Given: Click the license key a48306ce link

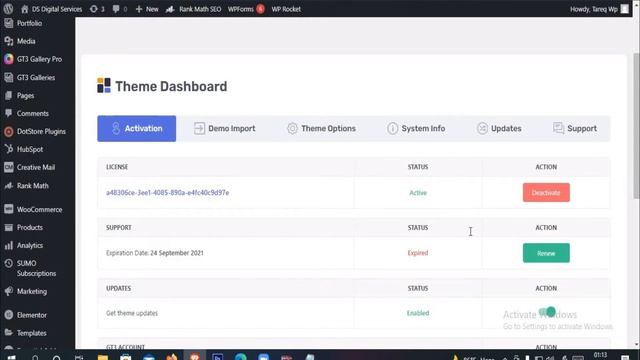Looking at the screenshot, I should click(x=167, y=193).
